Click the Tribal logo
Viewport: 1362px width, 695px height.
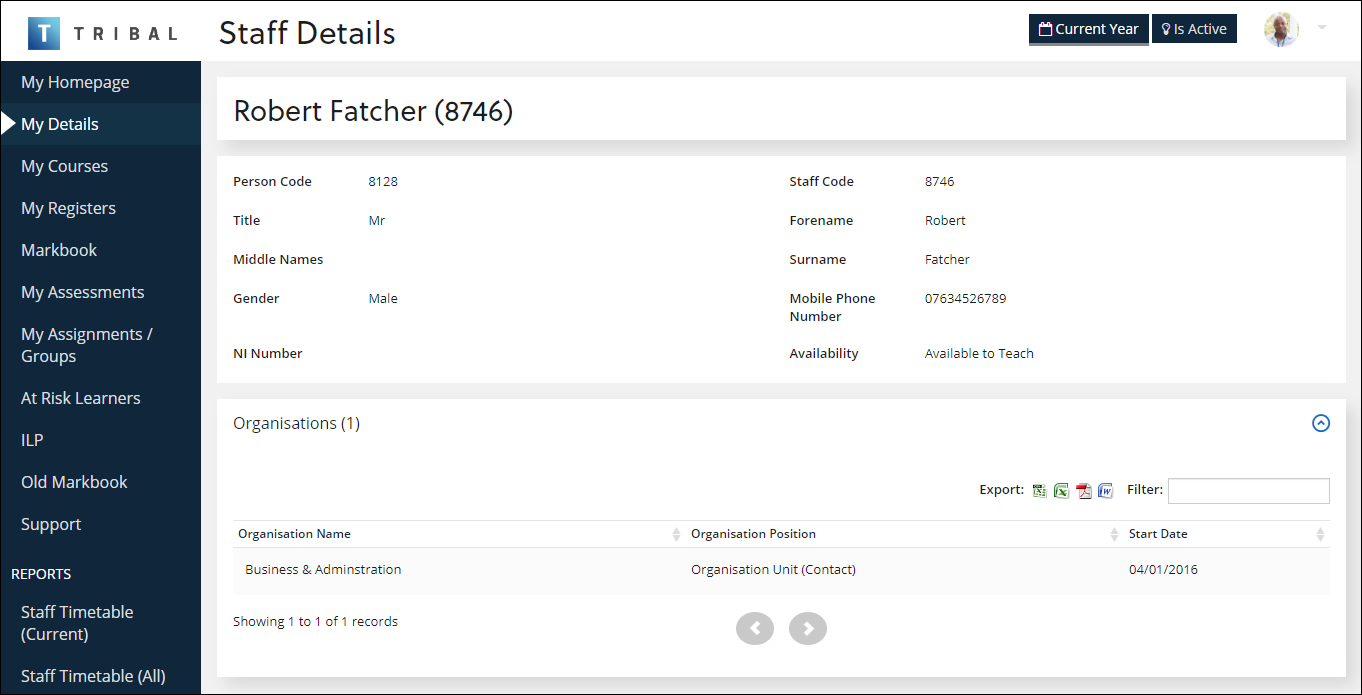tap(102, 32)
